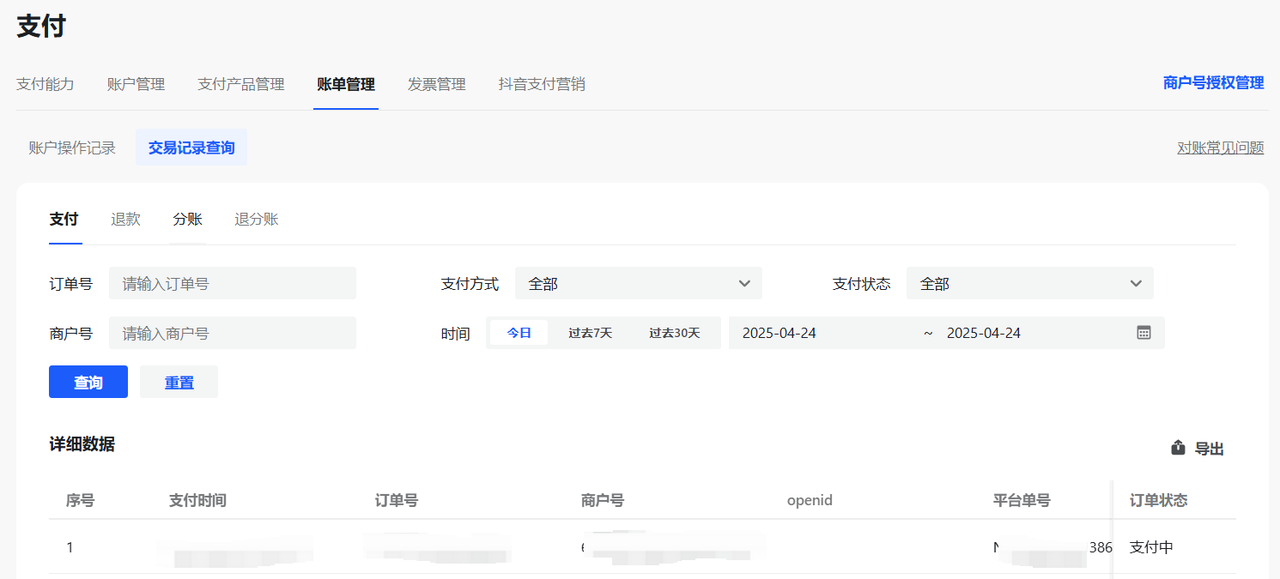
Task: Switch to the 退款 sub-tab
Action: 125,219
